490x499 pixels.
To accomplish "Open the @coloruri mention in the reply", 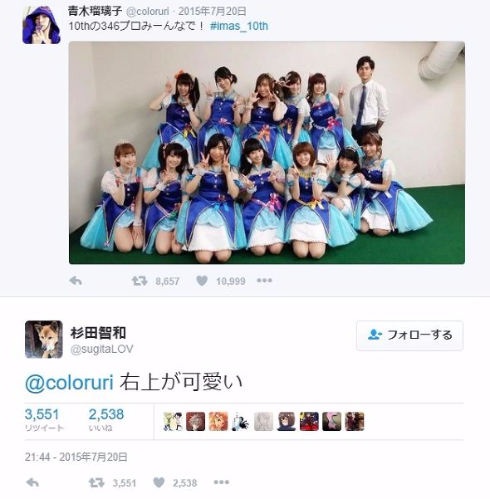I will pos(69,382).
